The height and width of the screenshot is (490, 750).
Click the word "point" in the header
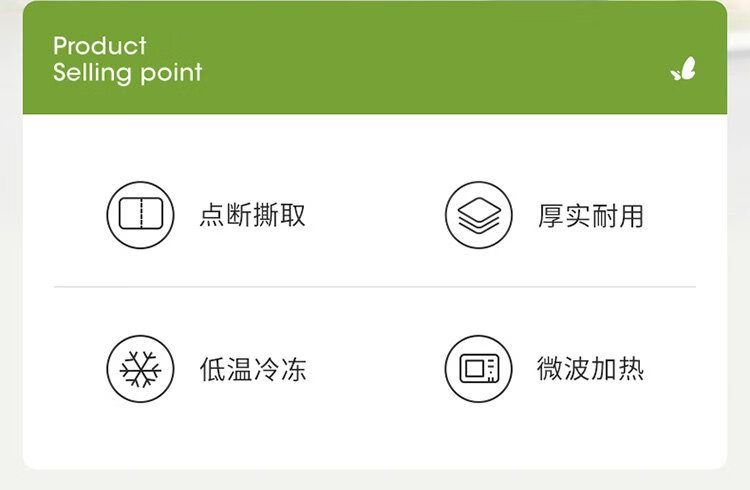click(x=171, y=73)
